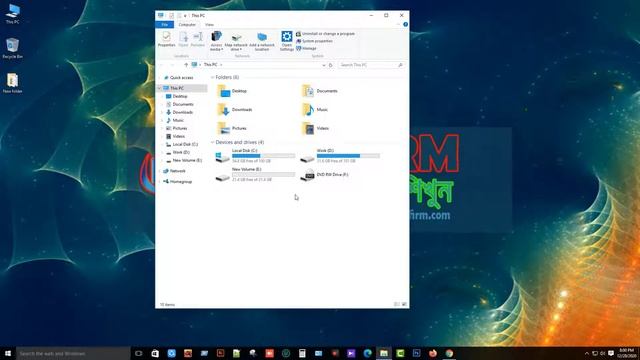Select Quick access in navigation pane
The width and height of the screenshot is (640, 360).
(x=181, y=78)
